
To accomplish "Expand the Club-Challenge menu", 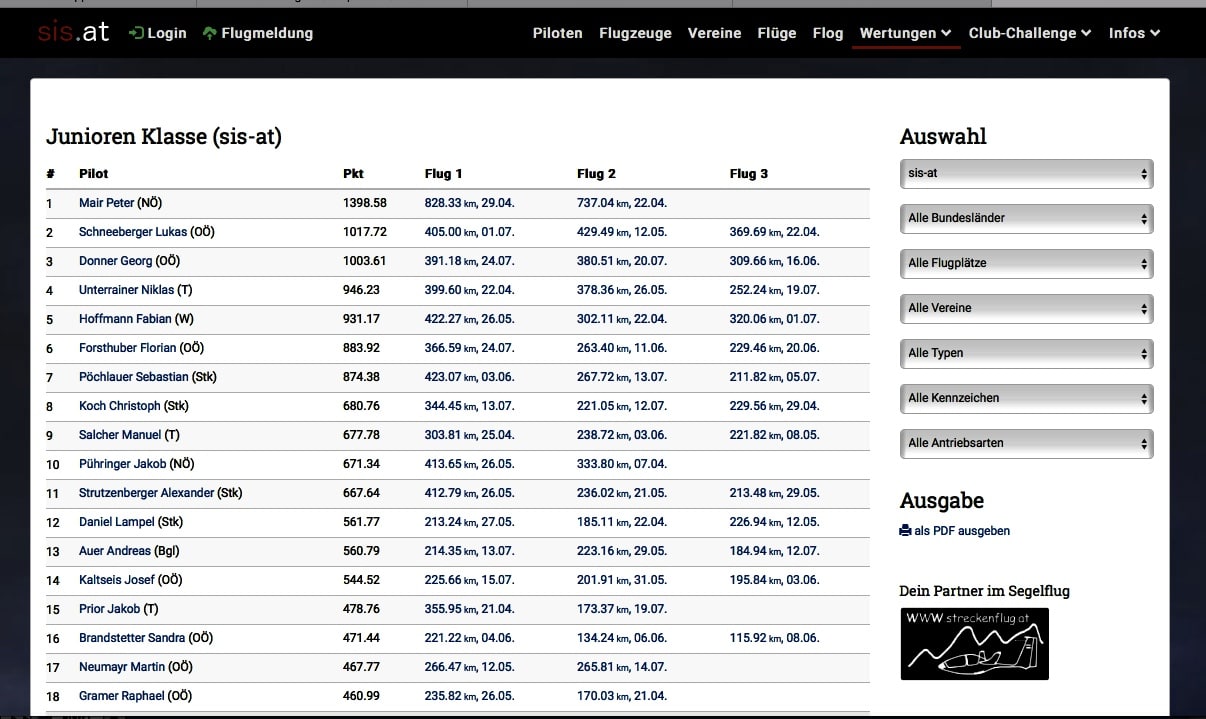I will (x=1029, y=33).
